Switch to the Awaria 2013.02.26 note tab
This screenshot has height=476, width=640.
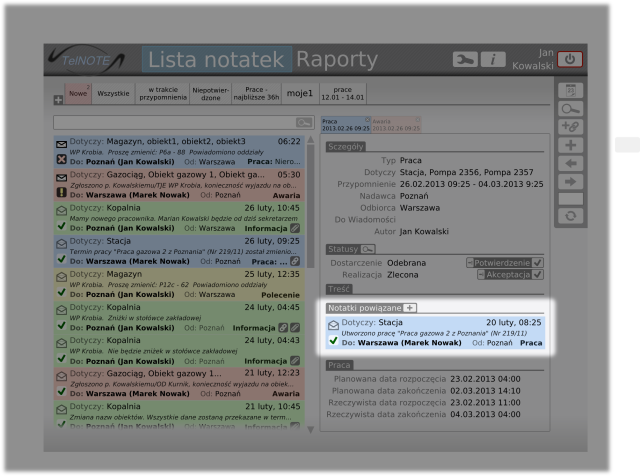tap(396, 125)
